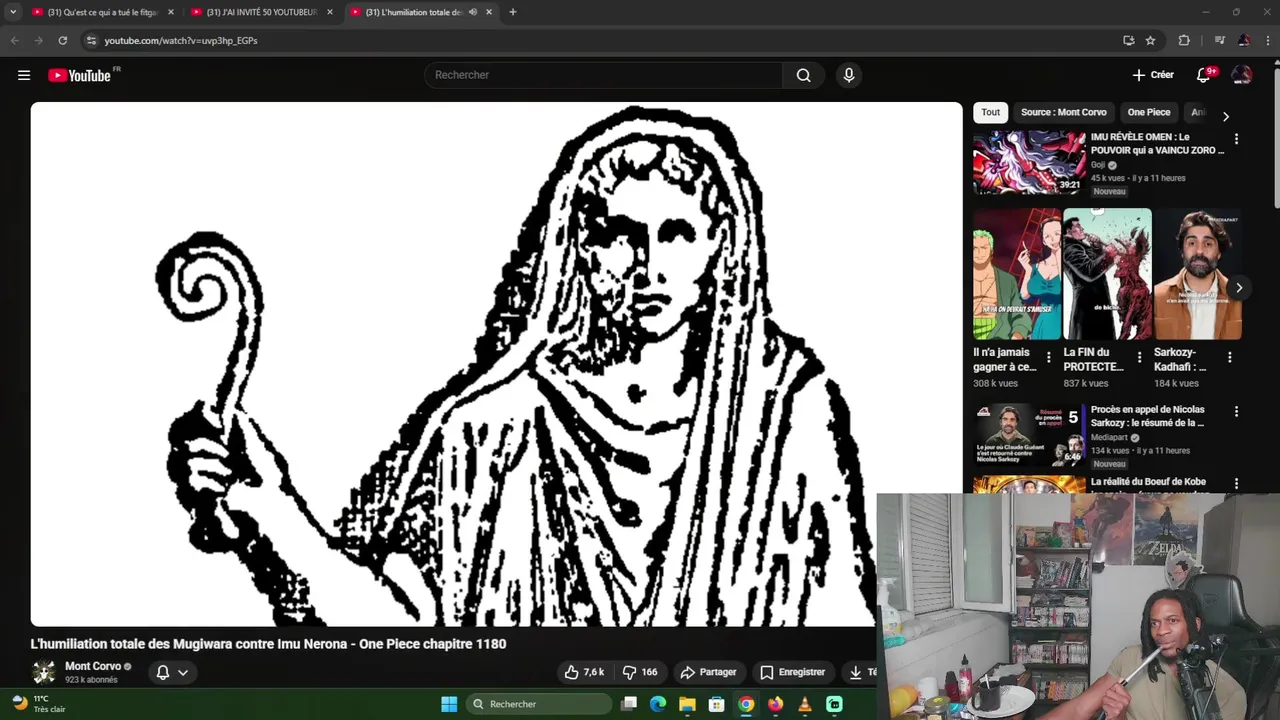
Task: Open options for Sarkozy-Kadhafi short
Action: (x=1229, y=357)
